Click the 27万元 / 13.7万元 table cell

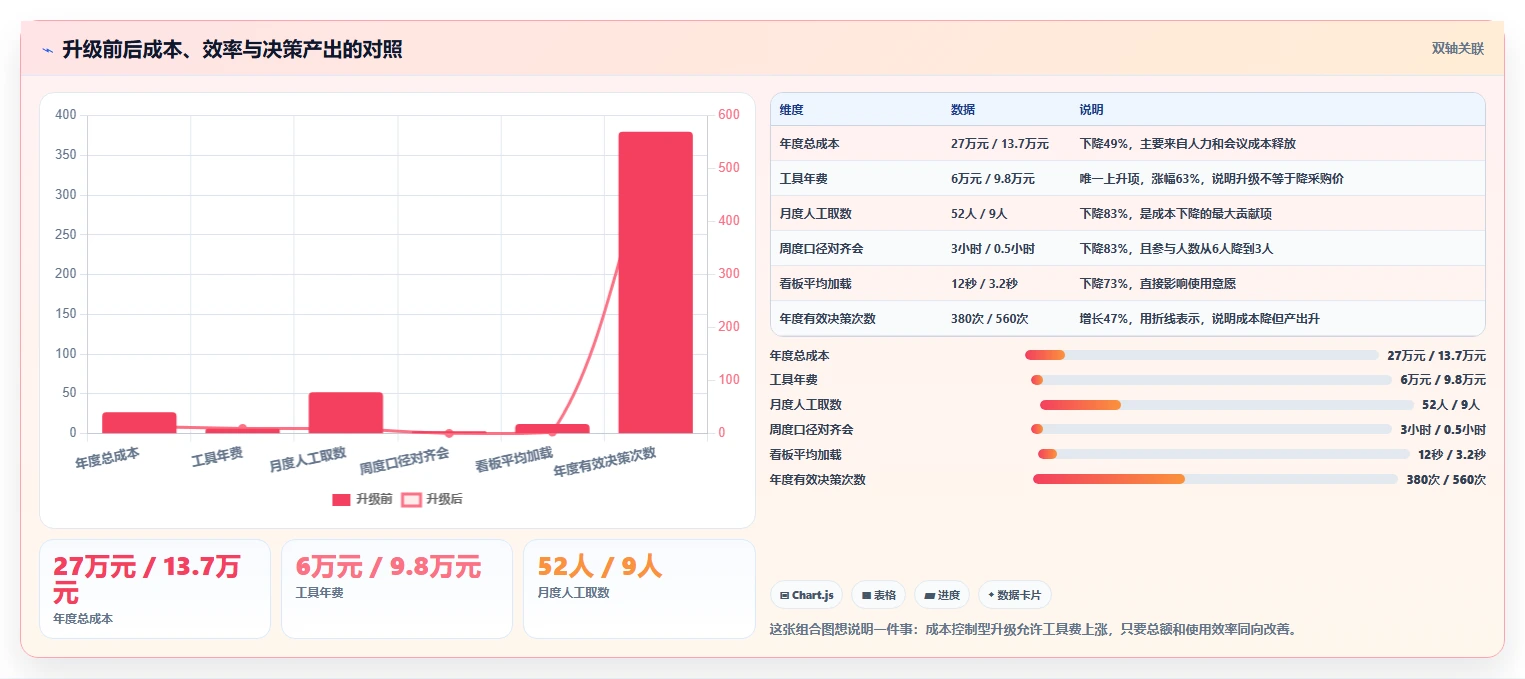tap(1000, 144)
